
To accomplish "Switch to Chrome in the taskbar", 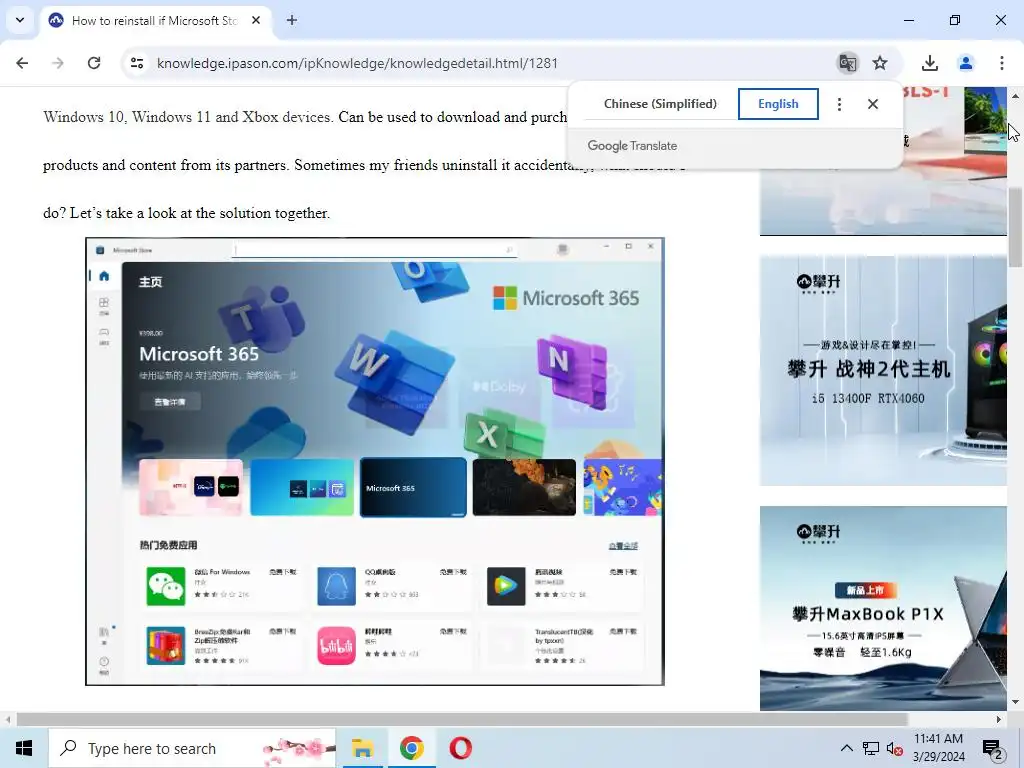I will 411,748.
